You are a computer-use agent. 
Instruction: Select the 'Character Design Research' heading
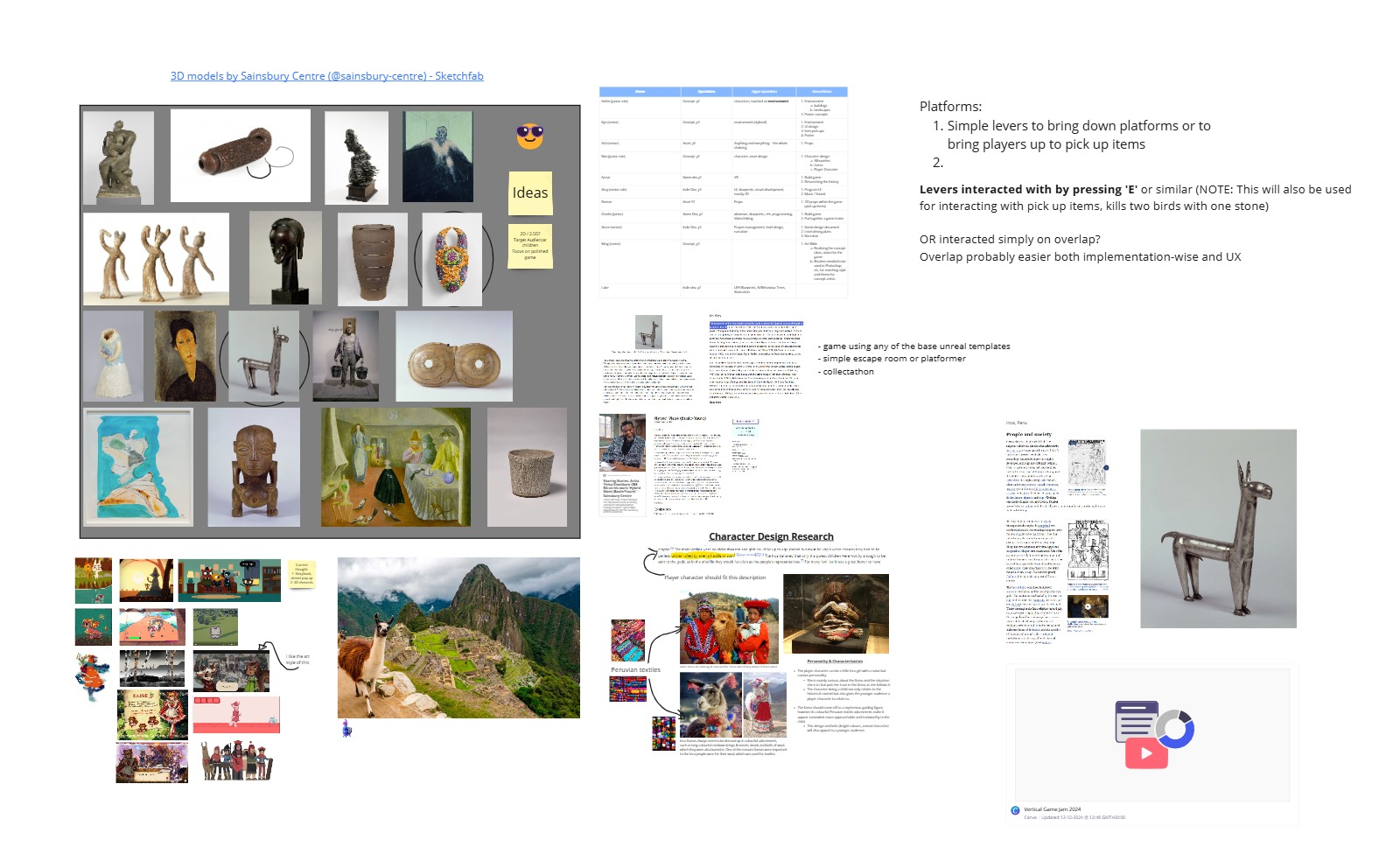[x=771, y=536]
